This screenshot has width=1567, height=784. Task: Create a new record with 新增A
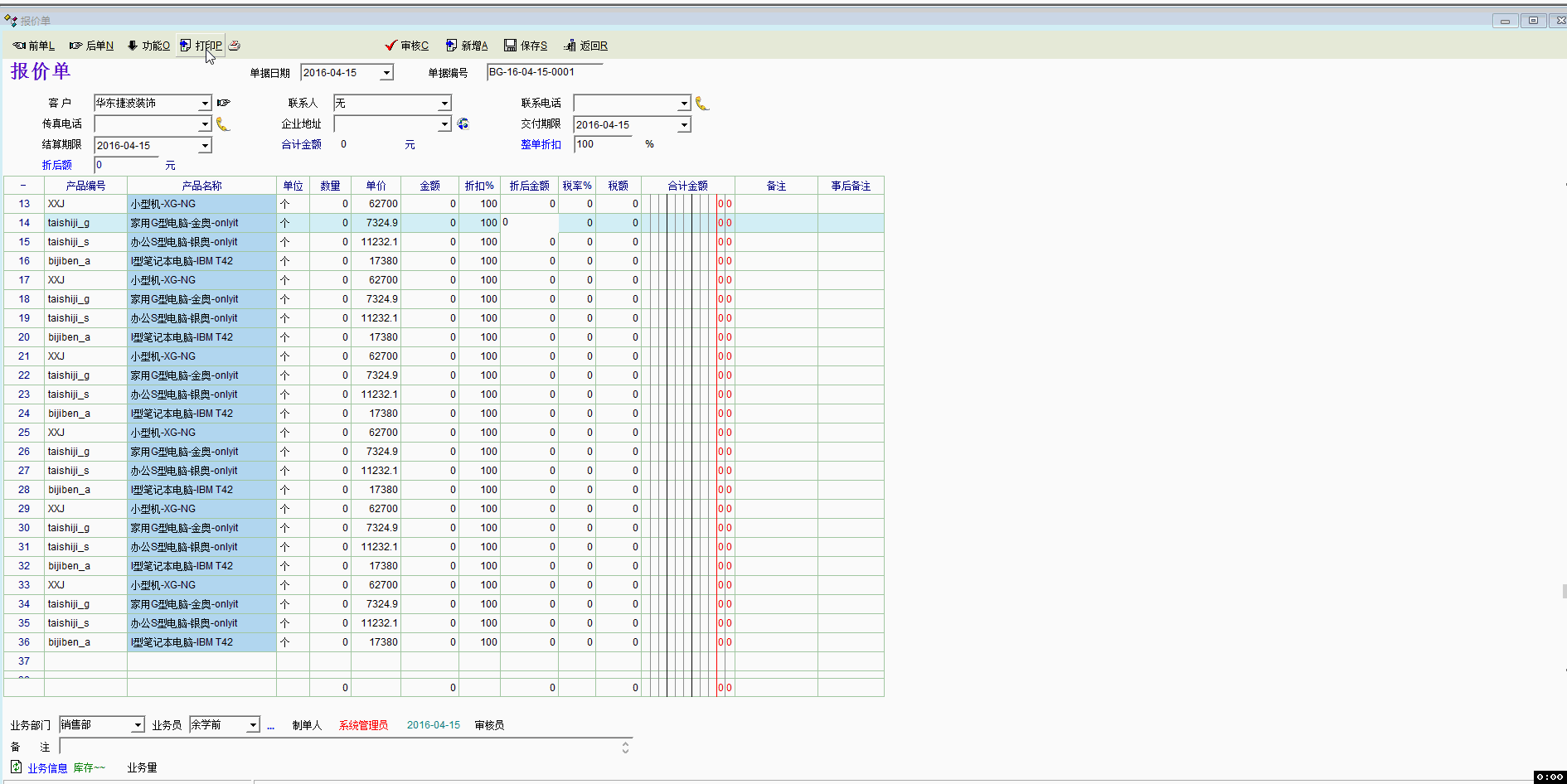click(466, 46)
